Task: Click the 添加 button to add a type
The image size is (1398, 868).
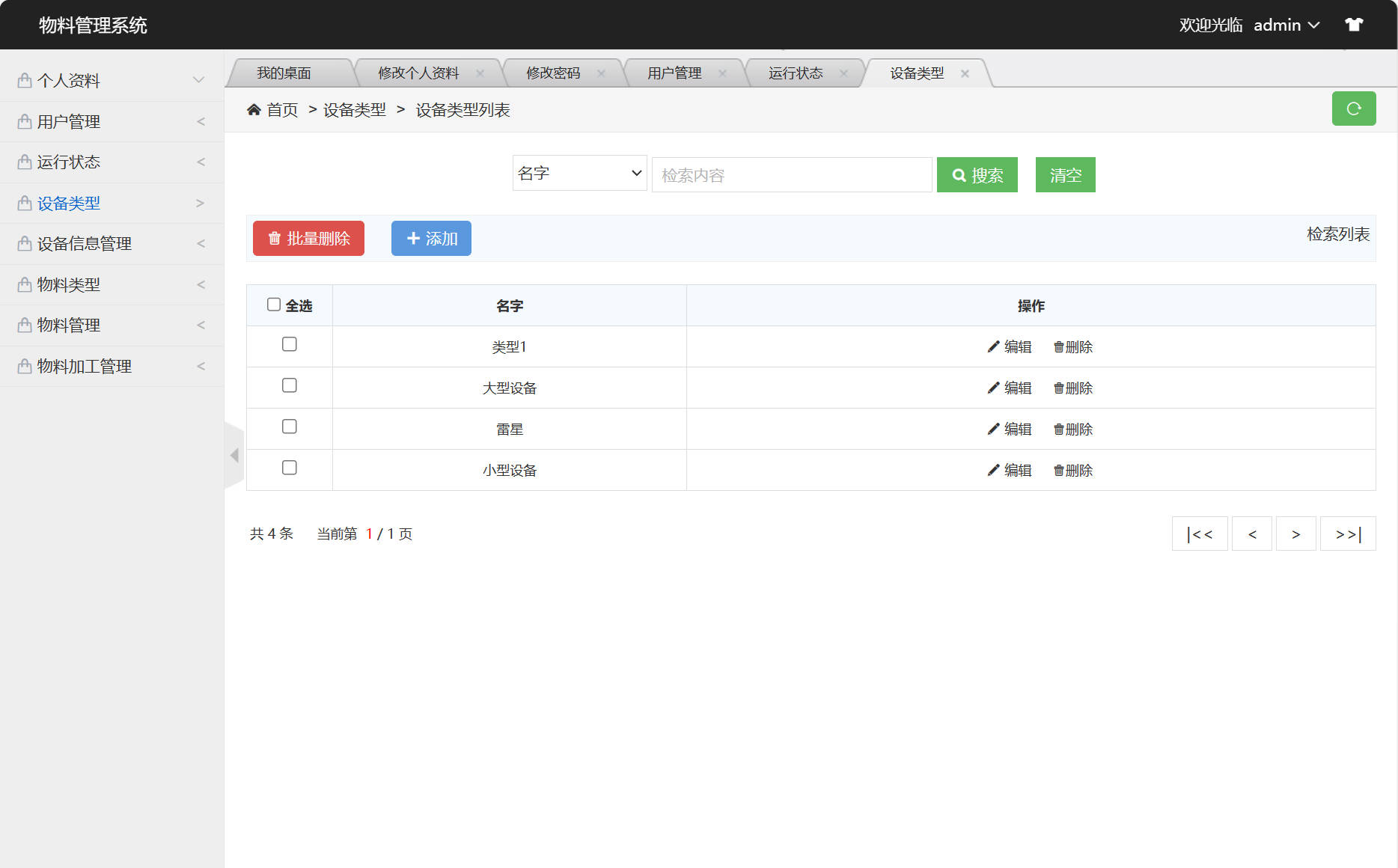Action: point(430,238)
